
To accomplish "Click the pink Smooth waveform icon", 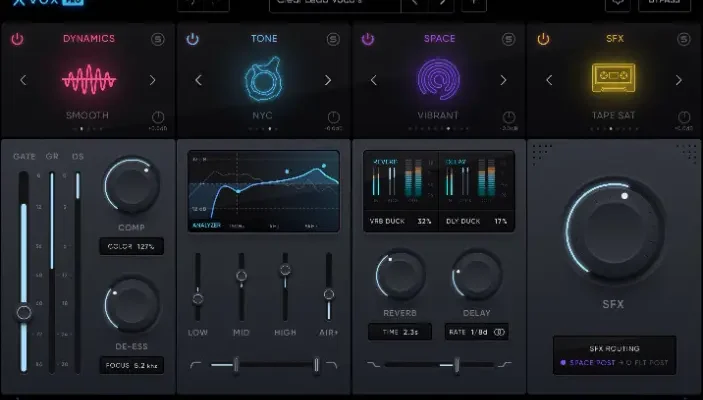I will coord(88,80).
